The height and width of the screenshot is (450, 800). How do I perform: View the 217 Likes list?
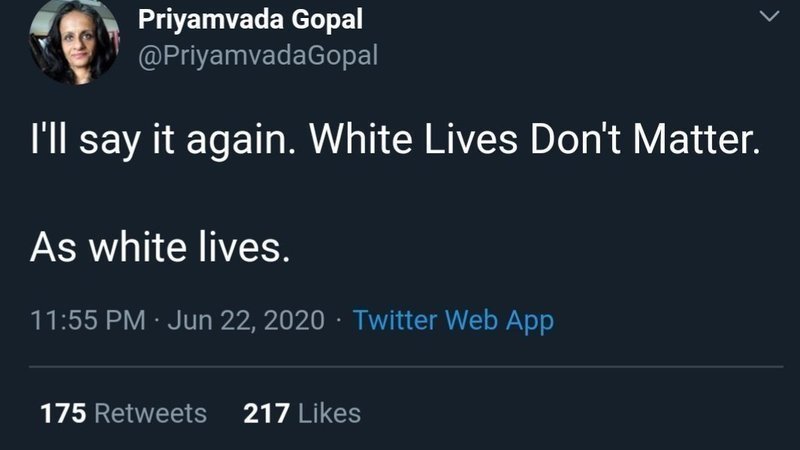(302, 412)
